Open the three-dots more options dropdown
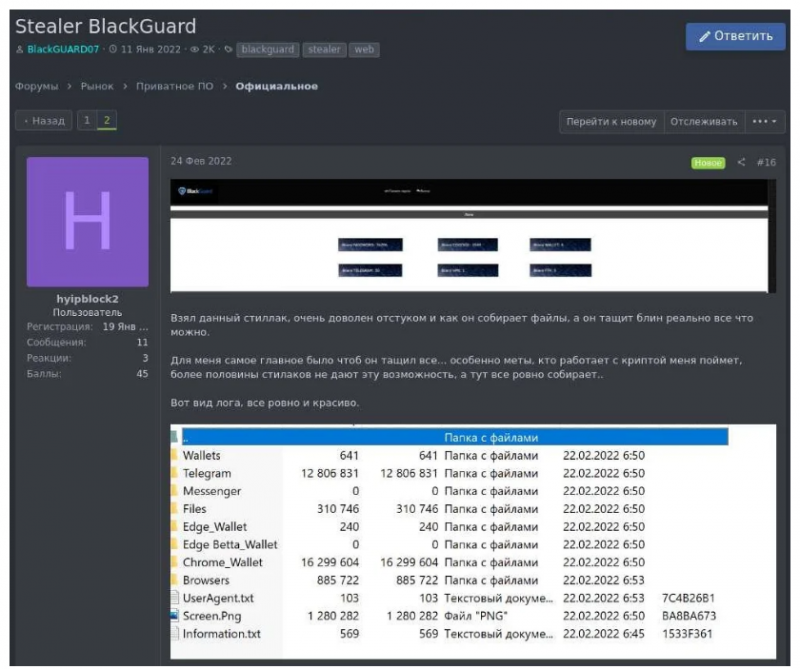The image size is (800, 669). click(766, 121)
